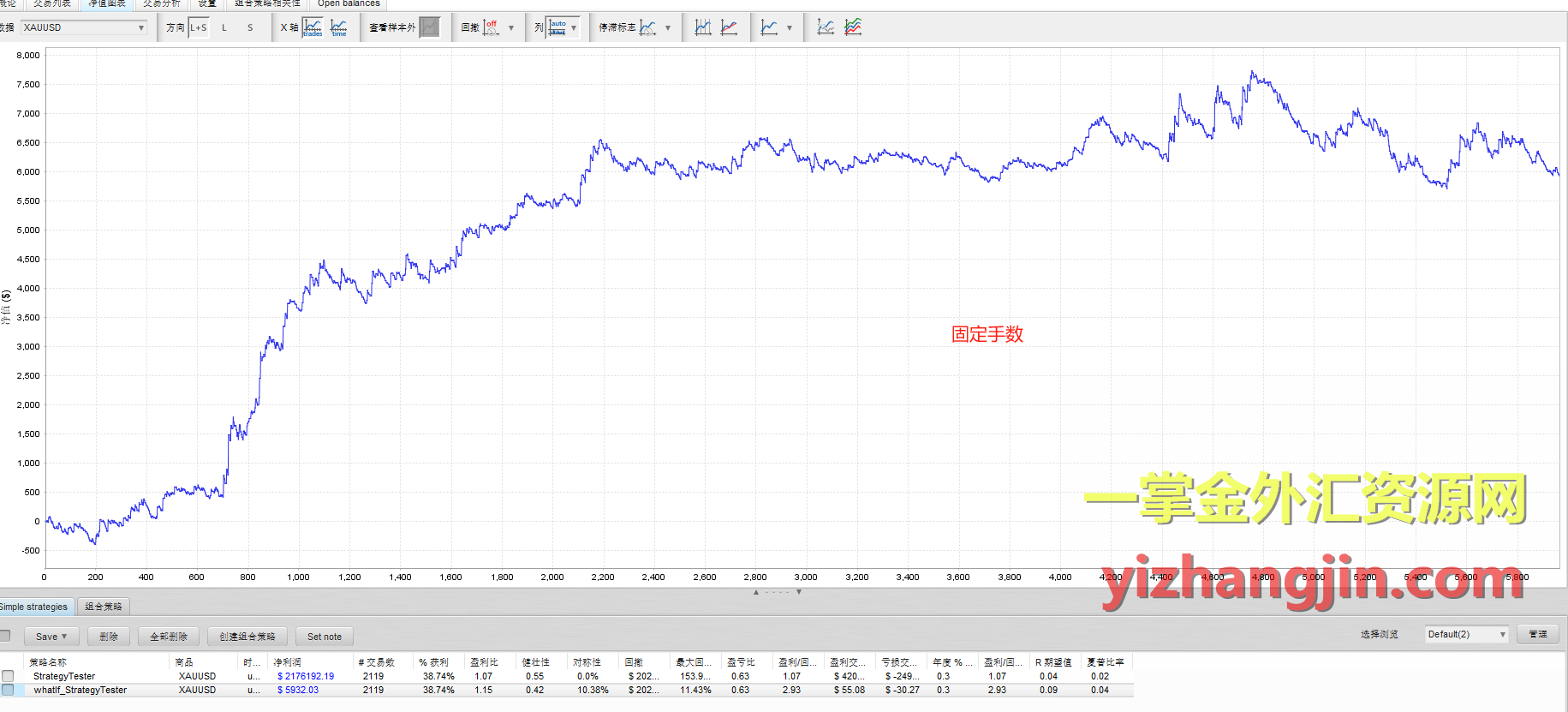Screen dimensions: 1568x712
Task: Expand the stagnation marker options arrow
Action: click(x=668, y=27)
